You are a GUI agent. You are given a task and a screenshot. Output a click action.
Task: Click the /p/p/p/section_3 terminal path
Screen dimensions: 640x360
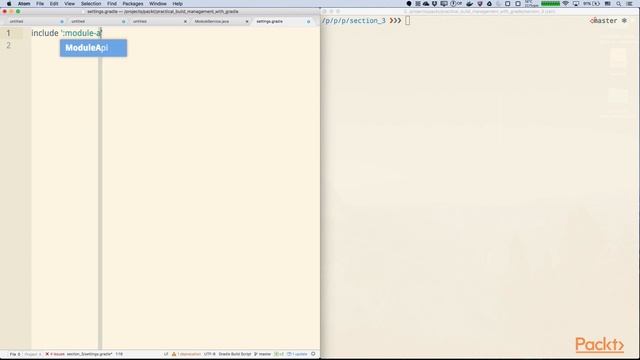coord(353,20)
